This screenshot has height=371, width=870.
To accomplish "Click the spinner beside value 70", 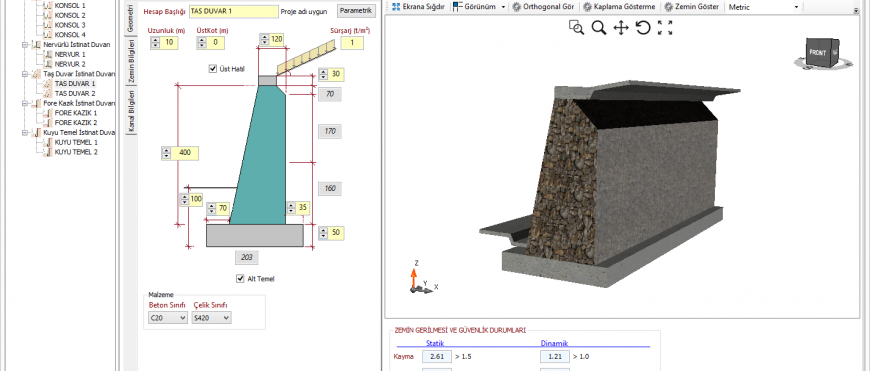I will coord(211,209).
